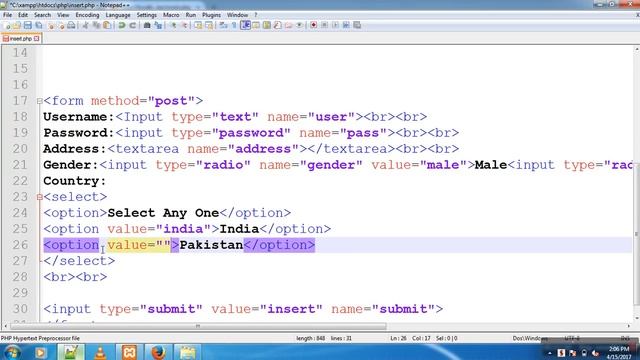
Task: Toggle Show All Characters icon
Action: pos(234,25)
